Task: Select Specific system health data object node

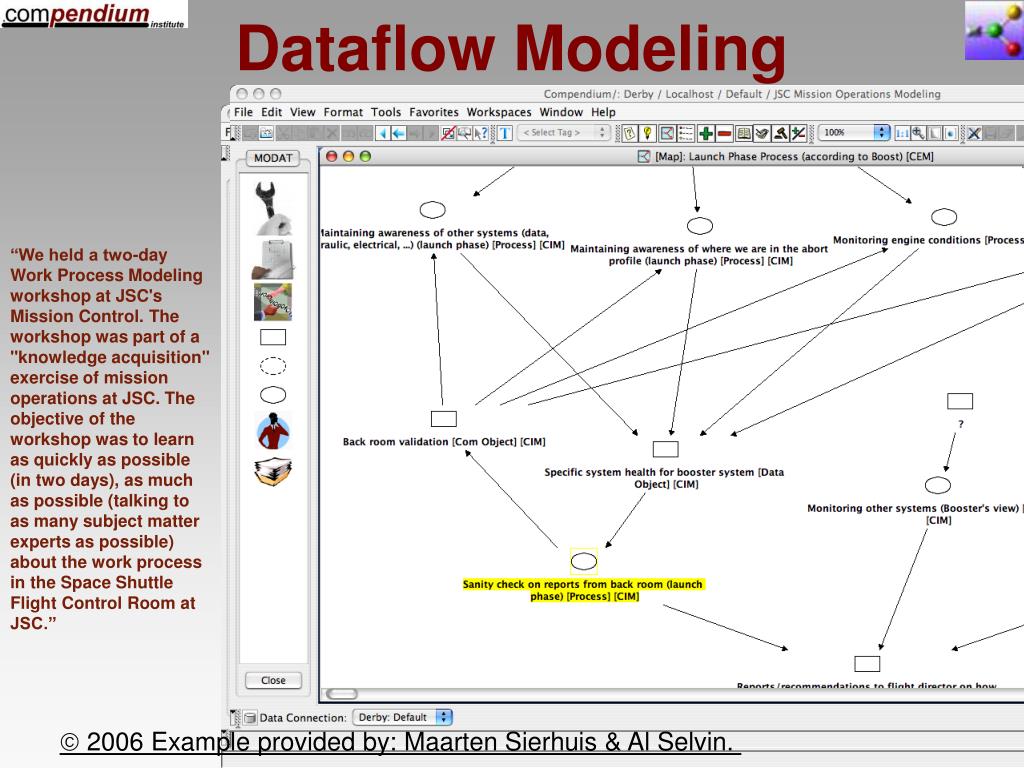Action: click(665, 449)
